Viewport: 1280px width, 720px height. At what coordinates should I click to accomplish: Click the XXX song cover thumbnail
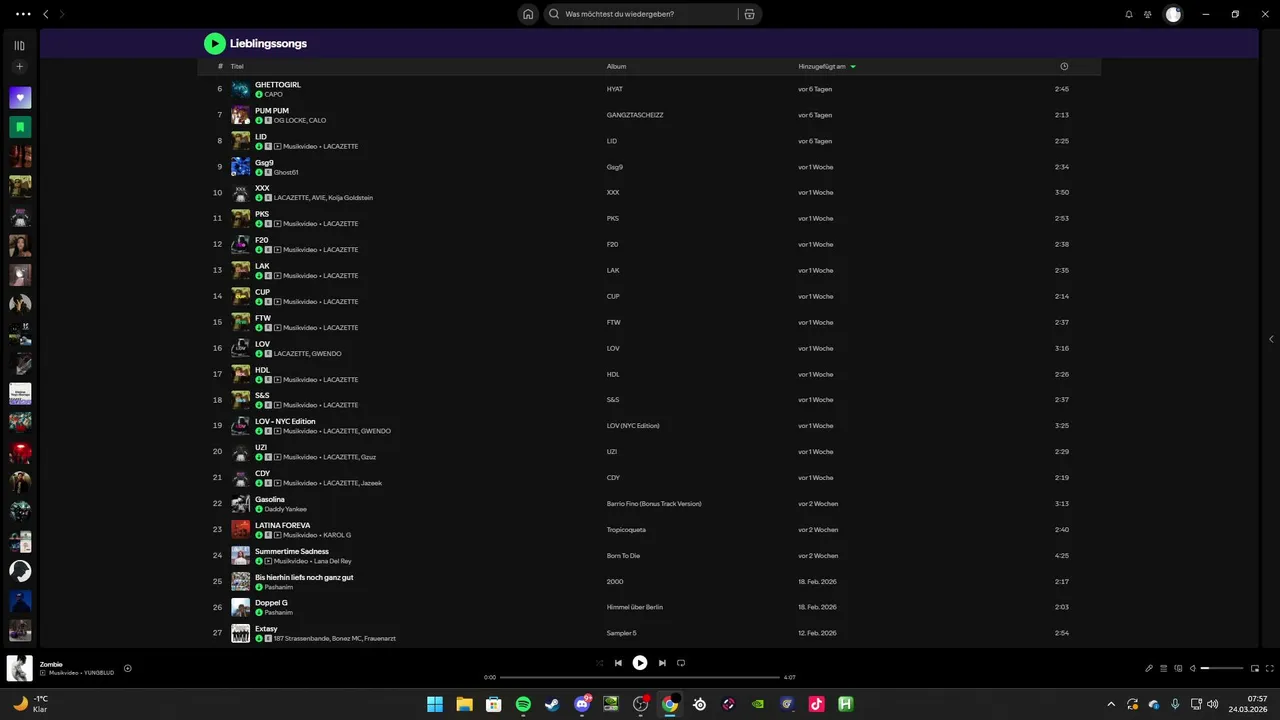click(241, 193)
